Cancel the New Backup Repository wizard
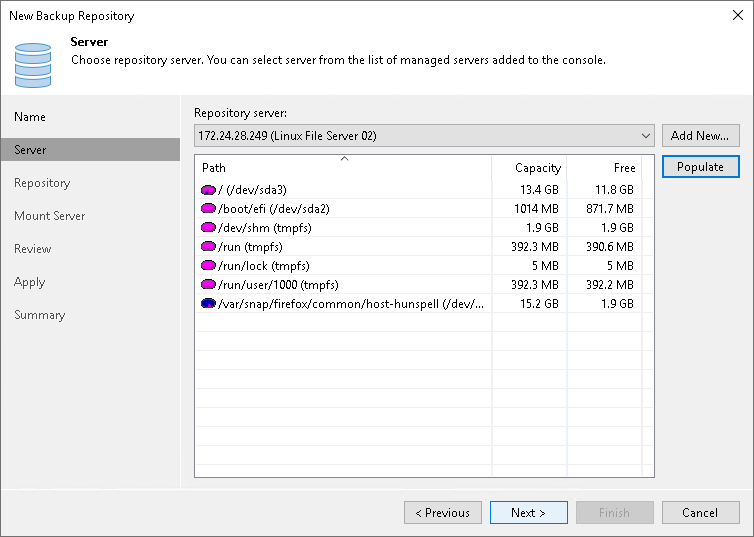Image resolution: width=754 pixels, height=537 pixels. click(x=700, y=513)
